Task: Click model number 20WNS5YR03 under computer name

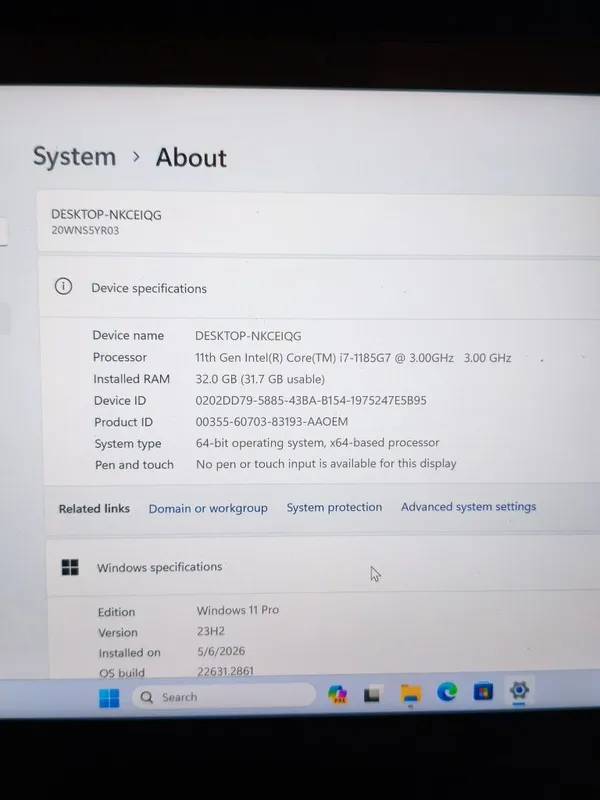Action: 85,231
